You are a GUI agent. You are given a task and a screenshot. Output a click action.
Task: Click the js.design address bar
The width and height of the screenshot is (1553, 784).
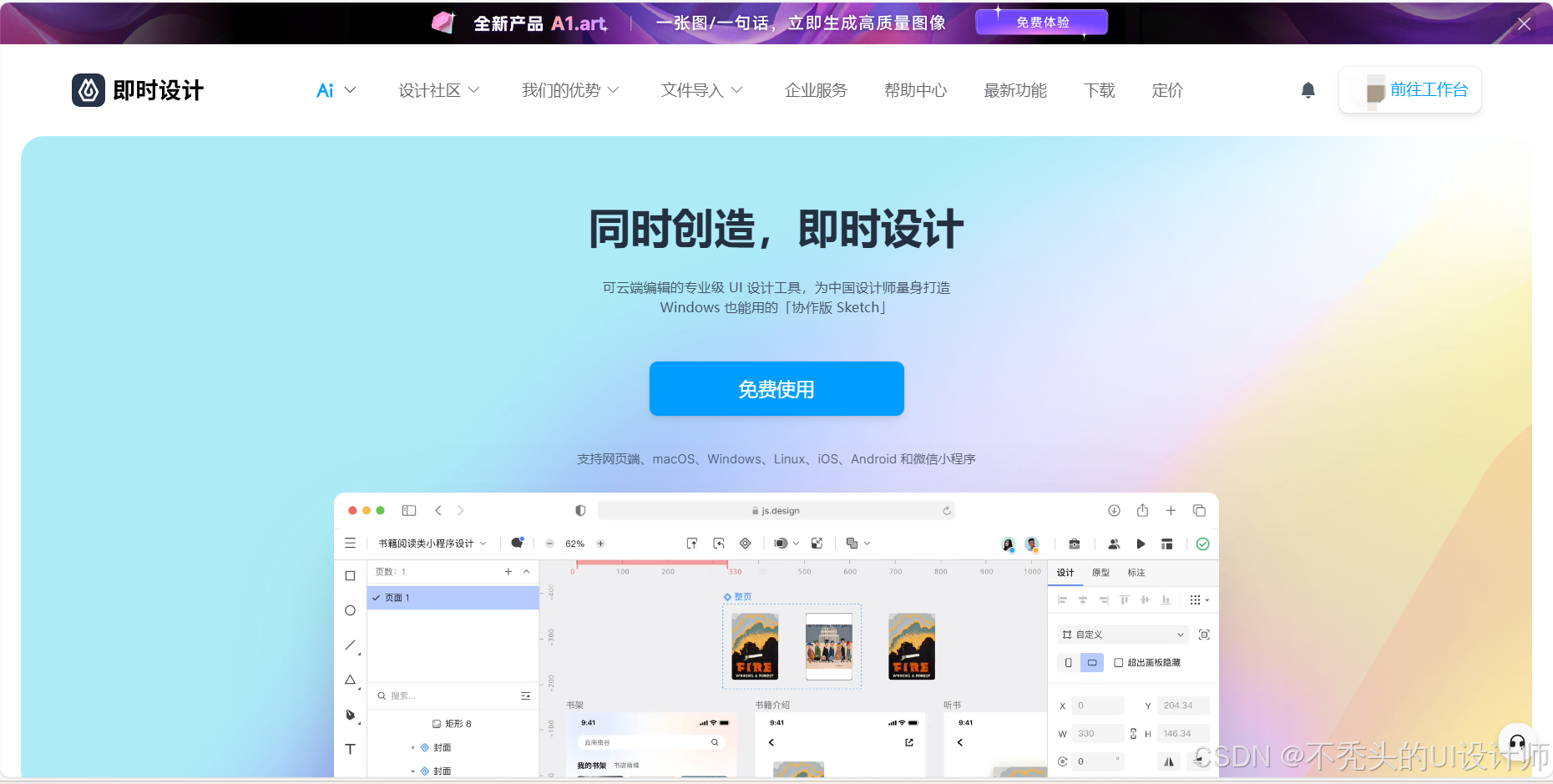tap(776, 511)
